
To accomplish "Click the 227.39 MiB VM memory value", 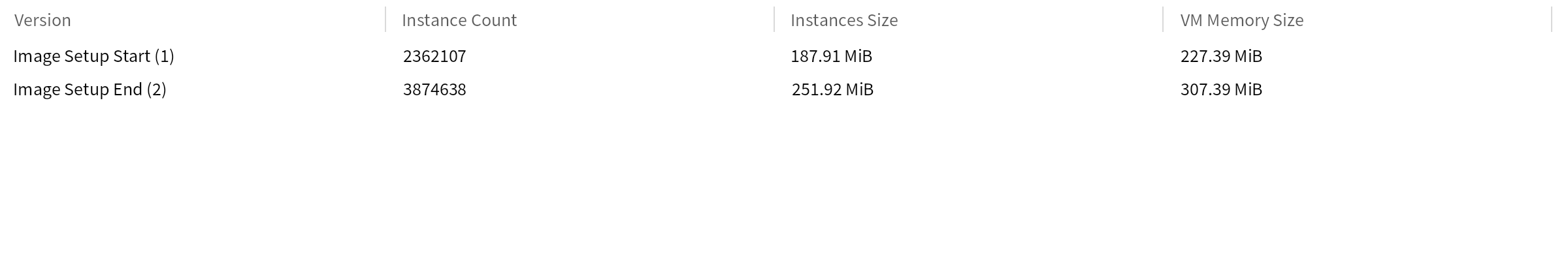I will (1221, 56).
